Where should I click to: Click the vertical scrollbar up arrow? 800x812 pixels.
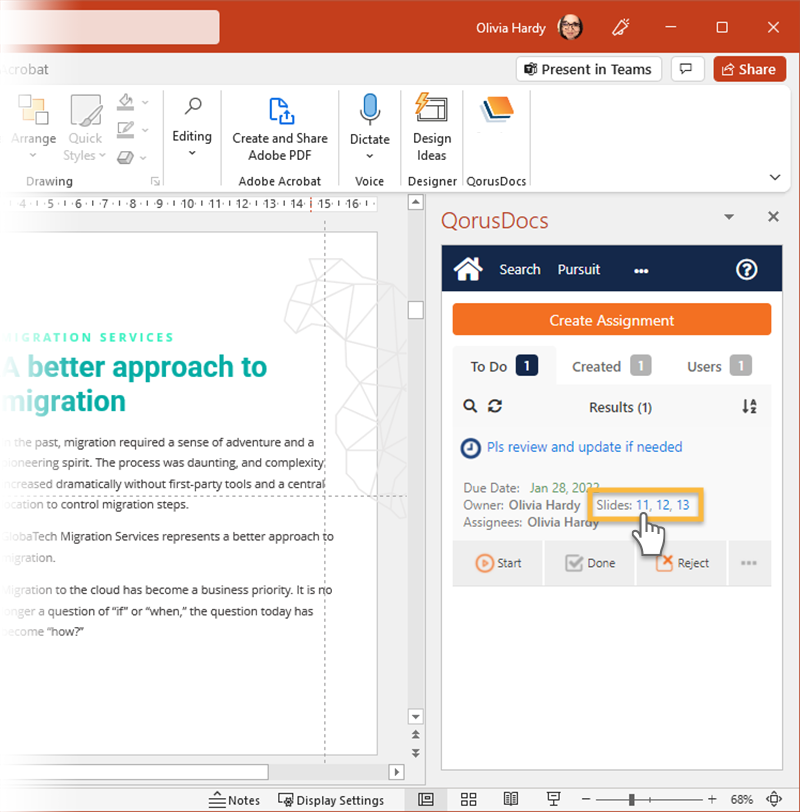click(x=416, y=202)
